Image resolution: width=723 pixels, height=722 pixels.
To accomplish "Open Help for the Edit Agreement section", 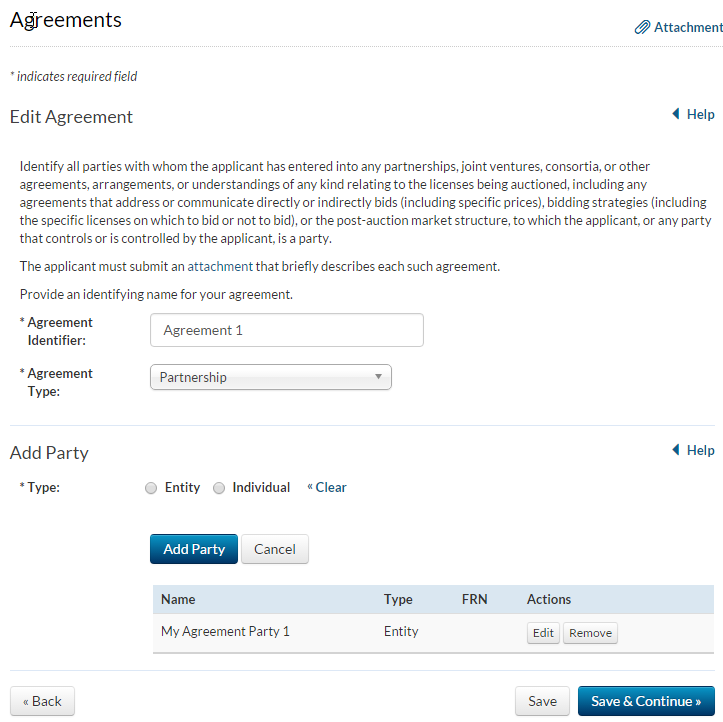I will 693,115.
